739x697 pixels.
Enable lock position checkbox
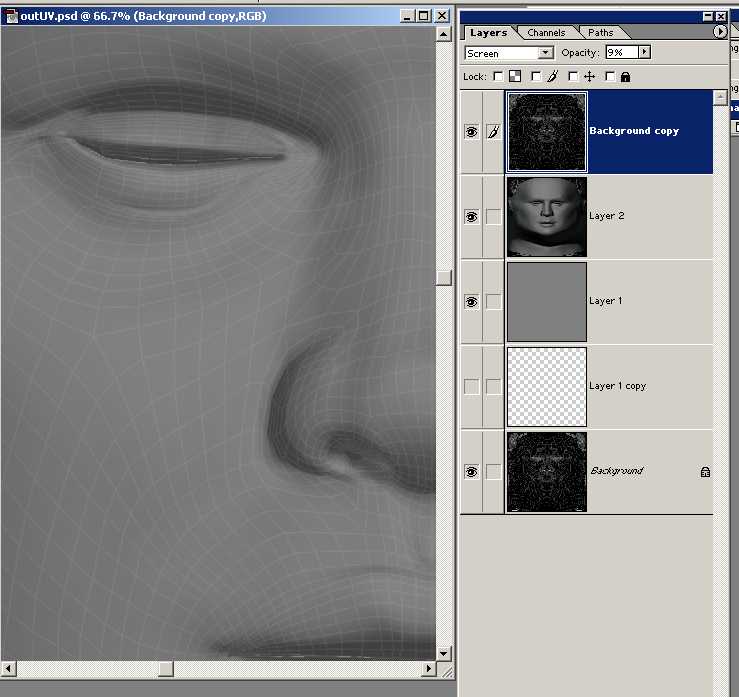(x=573, y=76)
